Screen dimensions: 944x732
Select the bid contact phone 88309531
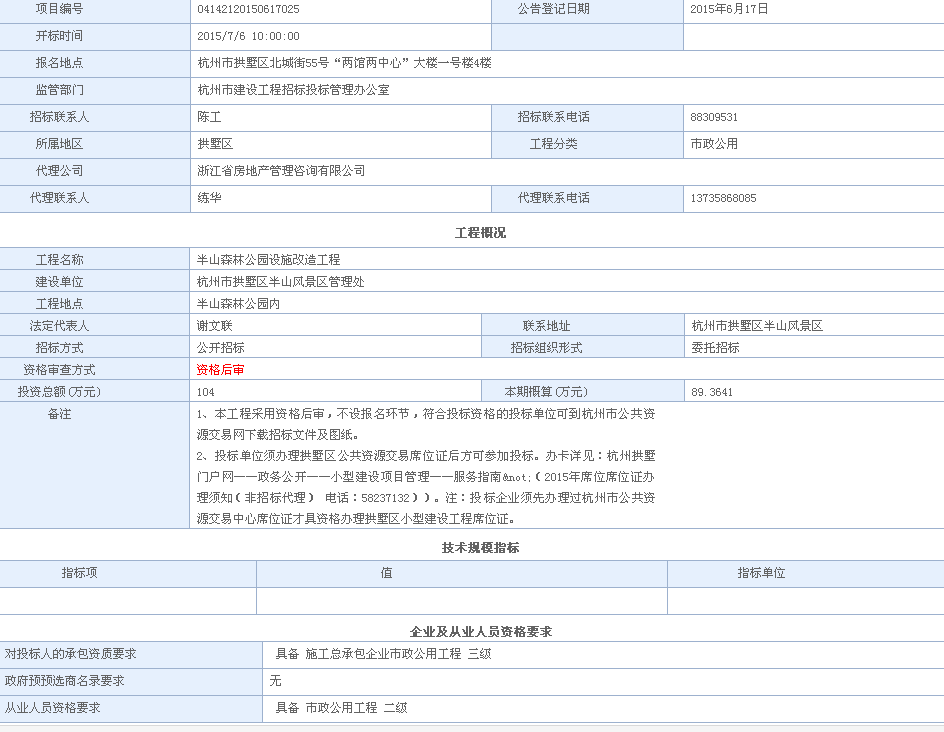[714, 117]
